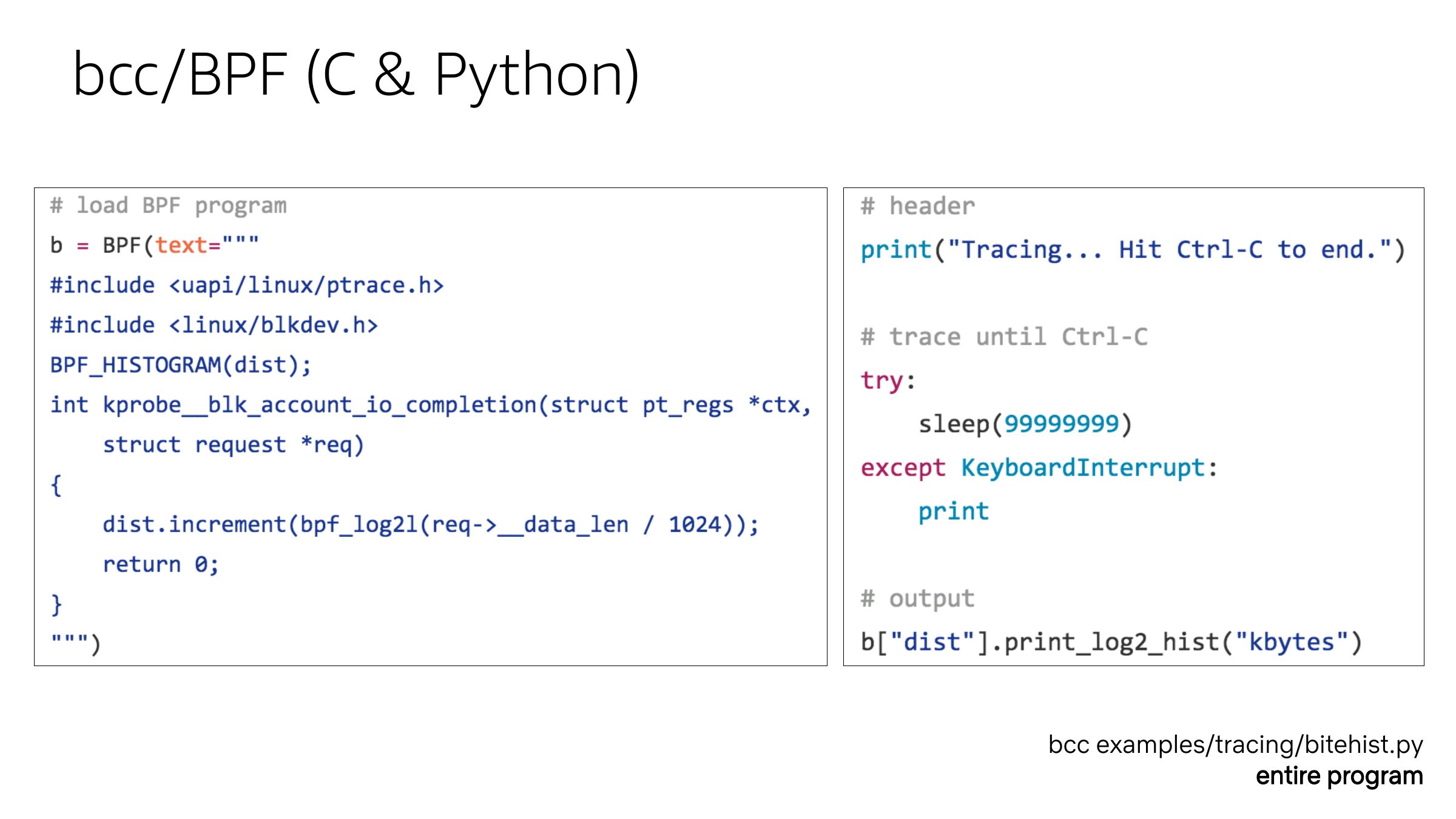1456x819 pixels.
Task: Click the slide title bcc/BPF (C & Python)
Action: pos(356,75)
